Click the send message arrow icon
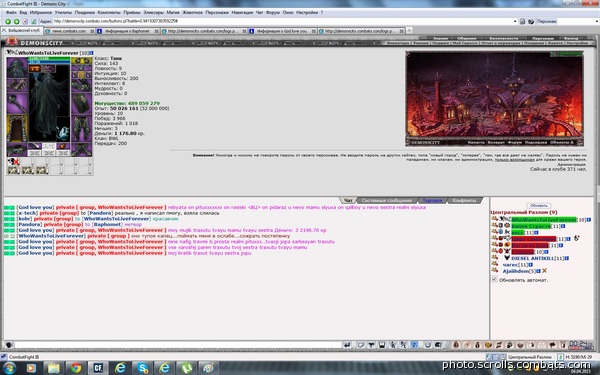The height and width of the screenshot is (375, 600). (x=347, y=345)
